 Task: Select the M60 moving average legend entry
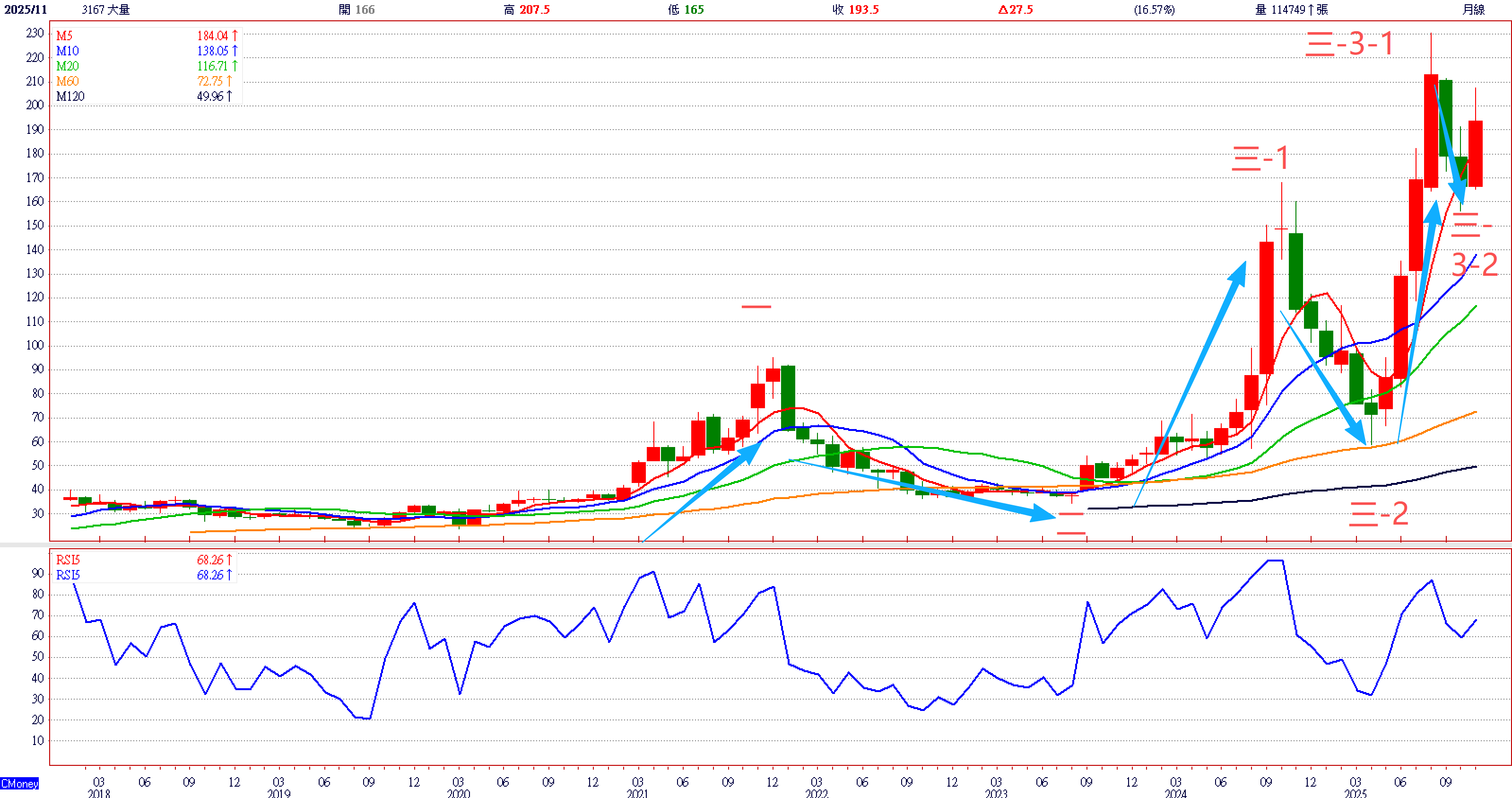[x=68, y=81]
